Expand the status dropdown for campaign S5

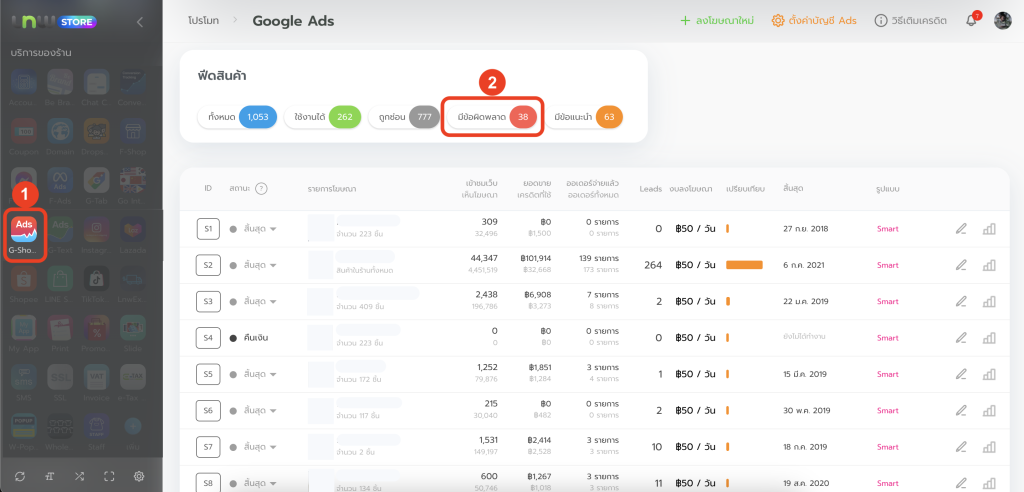coord(272,374)
